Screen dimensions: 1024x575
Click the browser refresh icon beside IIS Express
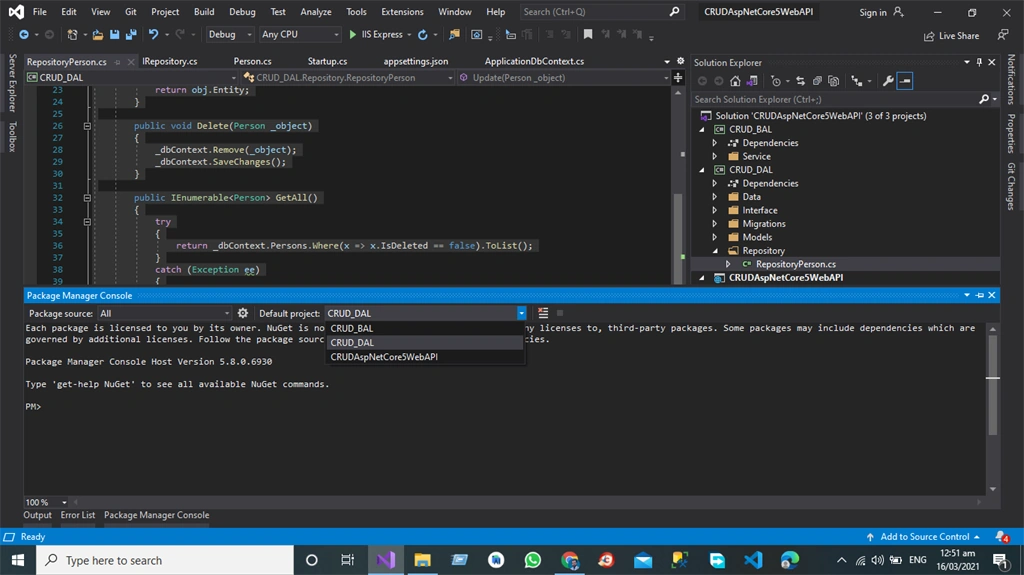423,35
